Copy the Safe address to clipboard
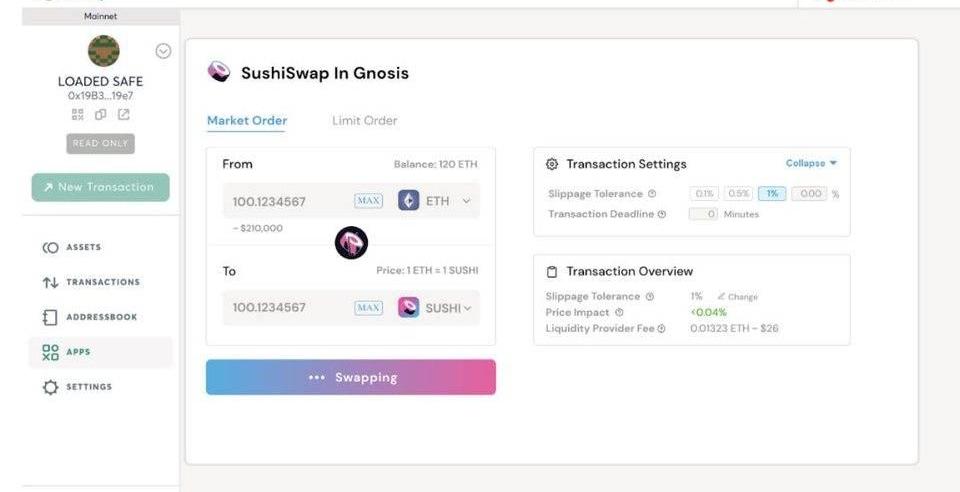 tap(100, 115)
